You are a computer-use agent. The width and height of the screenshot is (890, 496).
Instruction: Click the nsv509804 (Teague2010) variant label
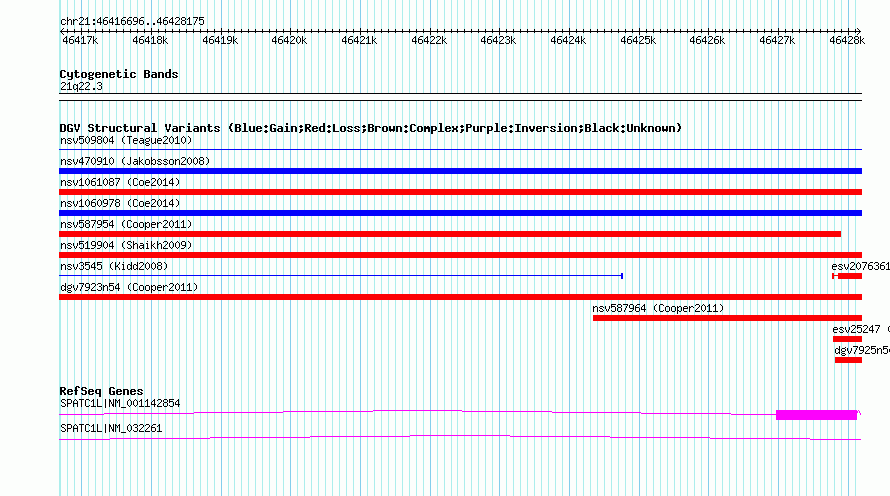pyautogui.click(x=126, y=140)
